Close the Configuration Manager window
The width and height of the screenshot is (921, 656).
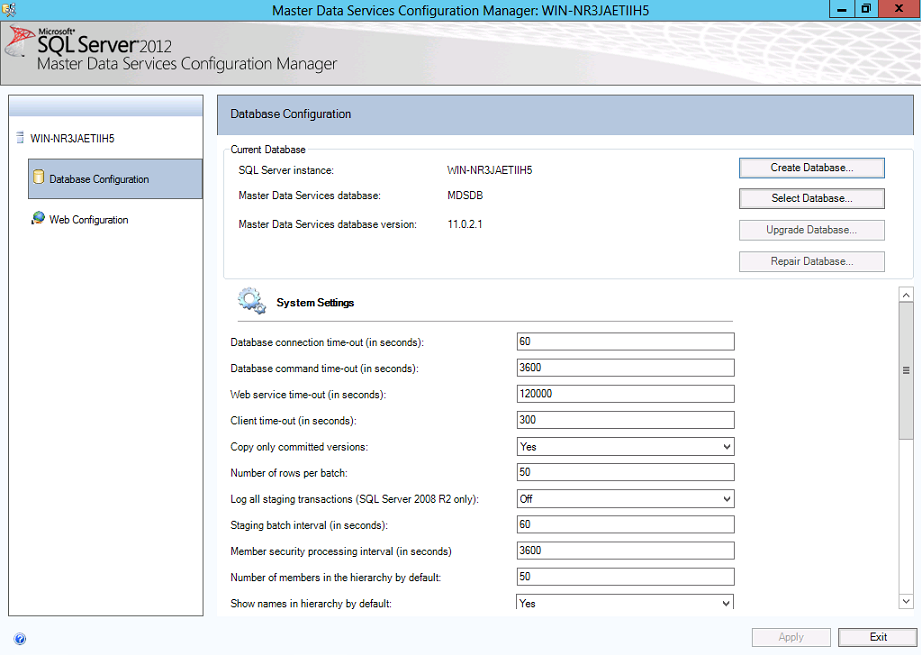[x=899, y=9]
